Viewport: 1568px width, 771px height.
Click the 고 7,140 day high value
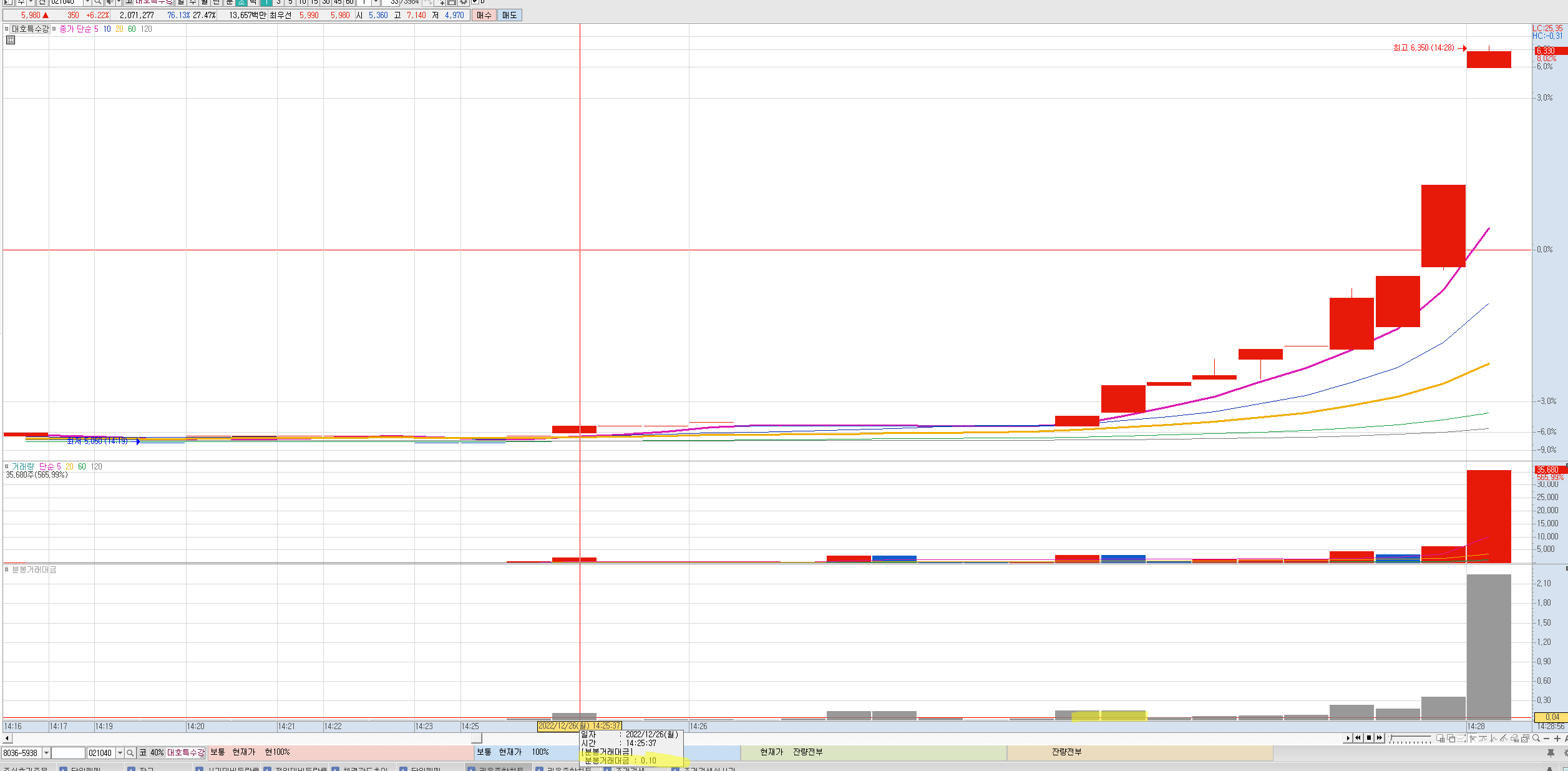pyautogui.click(x=410, y=15)
